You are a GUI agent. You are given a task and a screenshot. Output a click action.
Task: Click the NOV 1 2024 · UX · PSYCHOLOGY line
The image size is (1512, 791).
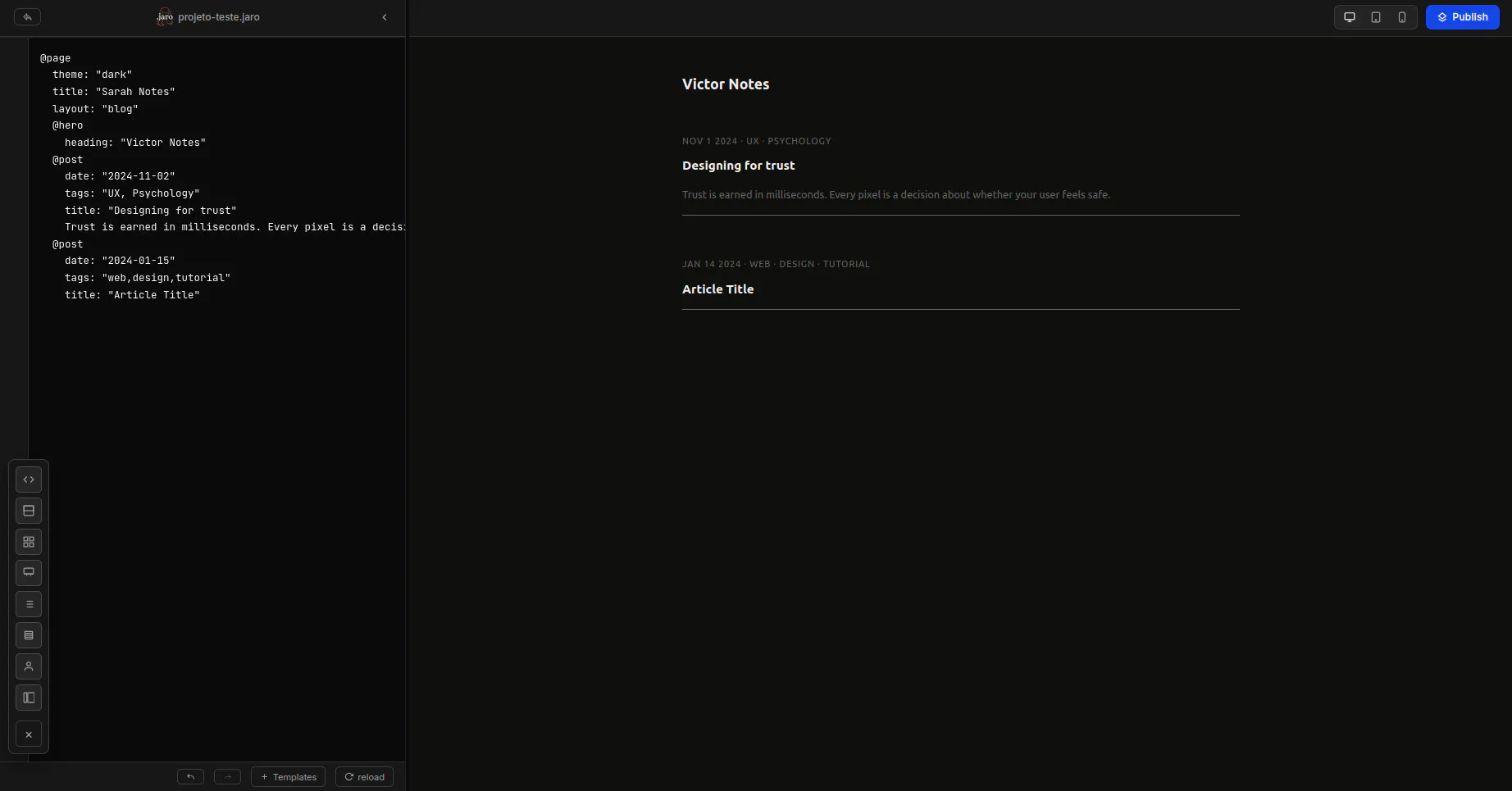(x=757, y=141)
